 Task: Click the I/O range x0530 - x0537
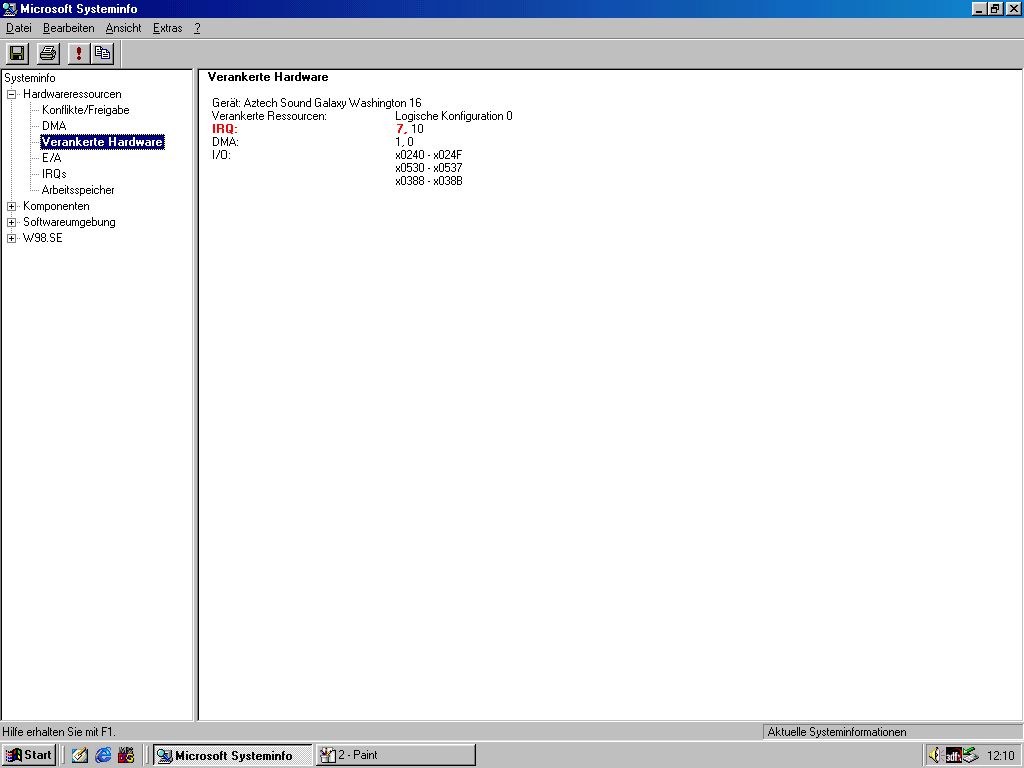click(428, 168)
